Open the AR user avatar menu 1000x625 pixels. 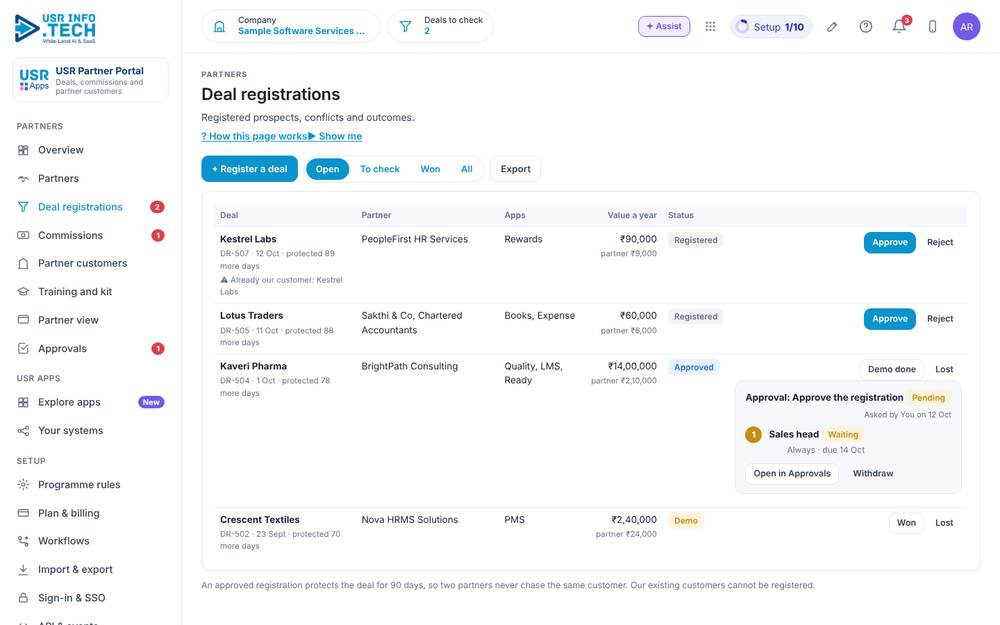[966, 27]
